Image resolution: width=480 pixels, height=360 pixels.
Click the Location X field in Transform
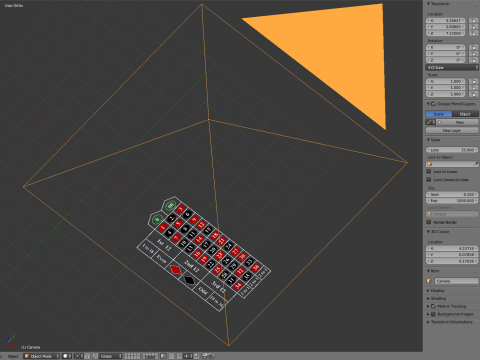click(x=446, y=20)
